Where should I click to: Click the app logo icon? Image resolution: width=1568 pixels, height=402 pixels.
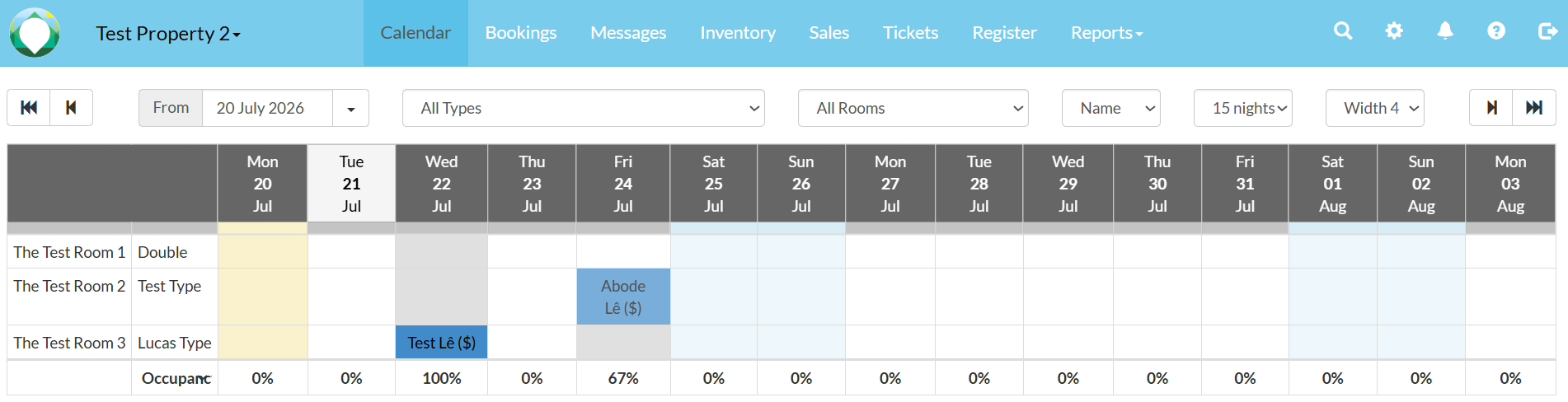tap(35, 33)
